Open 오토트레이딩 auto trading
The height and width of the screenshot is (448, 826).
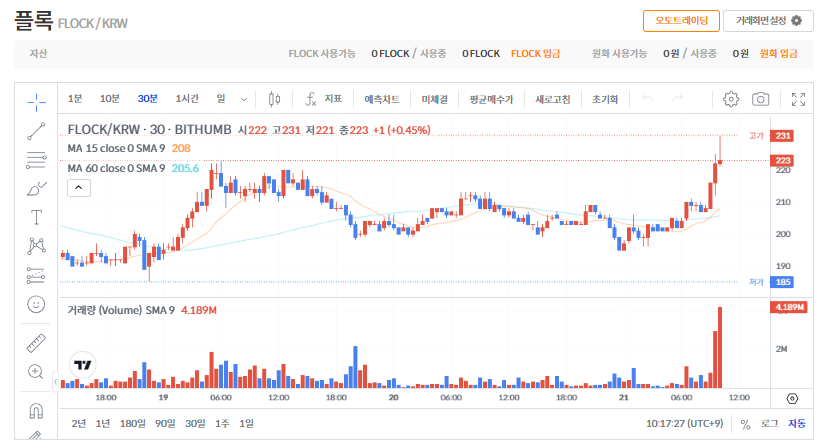tap(681, 21)
